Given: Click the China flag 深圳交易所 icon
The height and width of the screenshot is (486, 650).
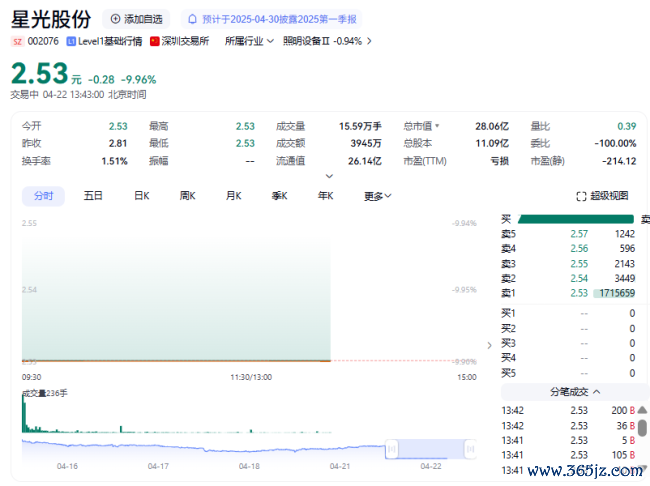Looking at the screenshot, I should point(155,41).
